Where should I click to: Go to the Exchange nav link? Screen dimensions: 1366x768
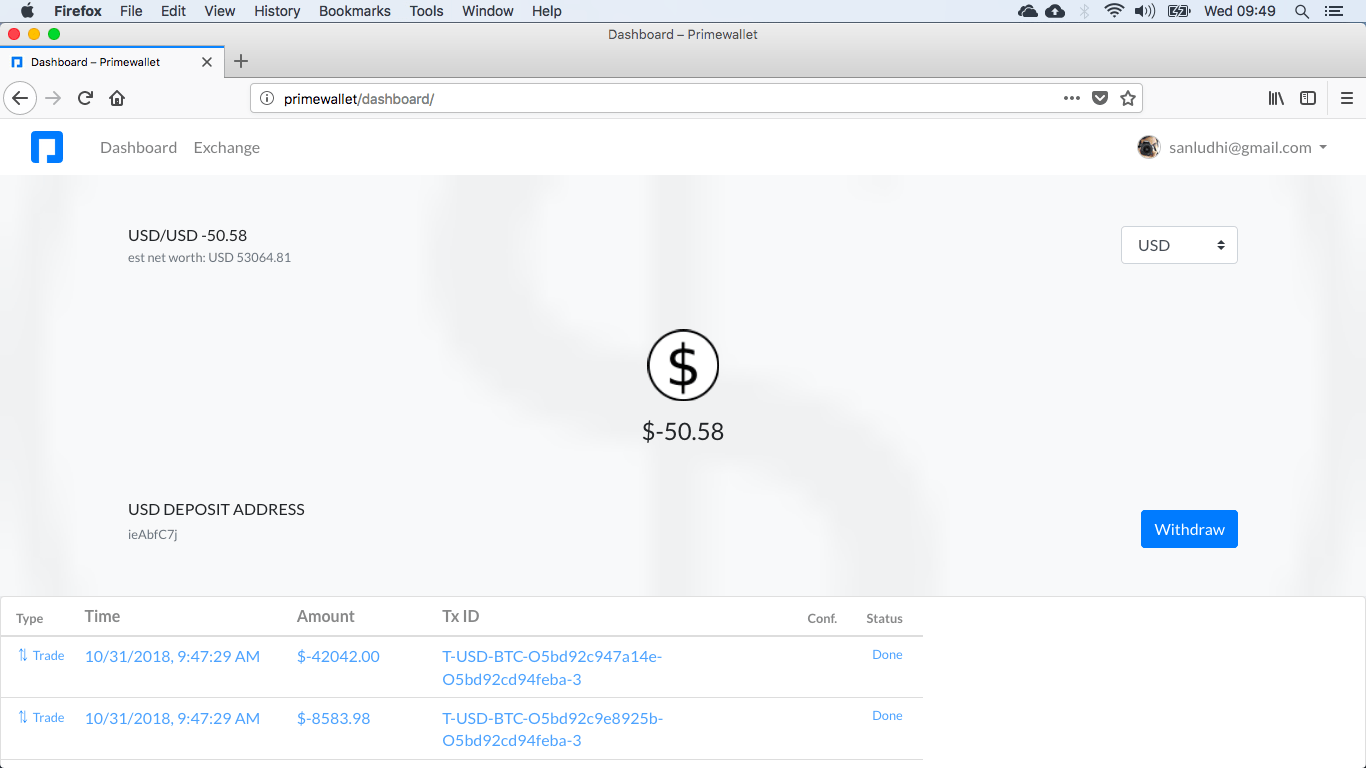(227, 147)
